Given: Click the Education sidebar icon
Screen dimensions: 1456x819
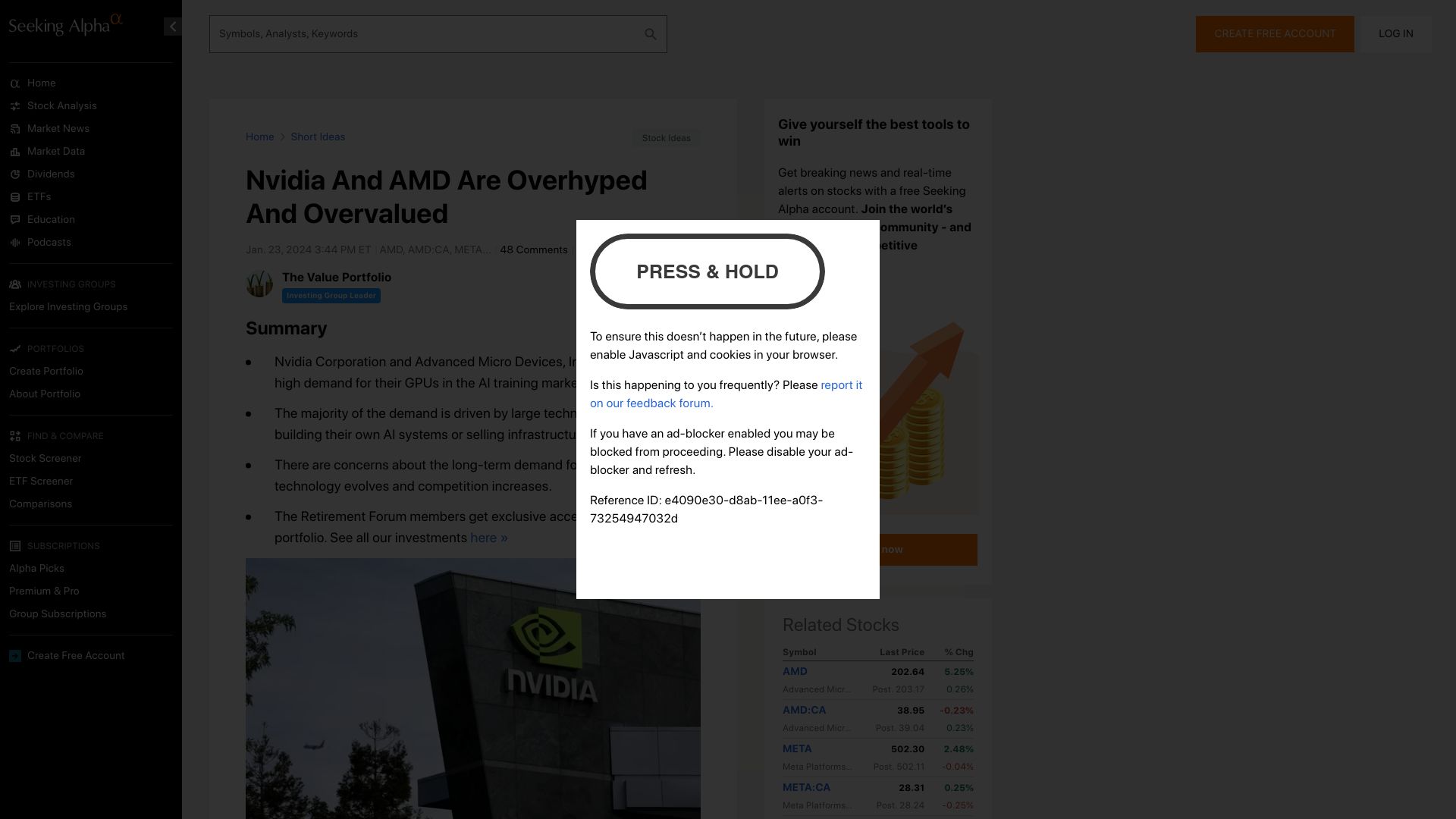Looking at the screenshot, I should 15,220.
